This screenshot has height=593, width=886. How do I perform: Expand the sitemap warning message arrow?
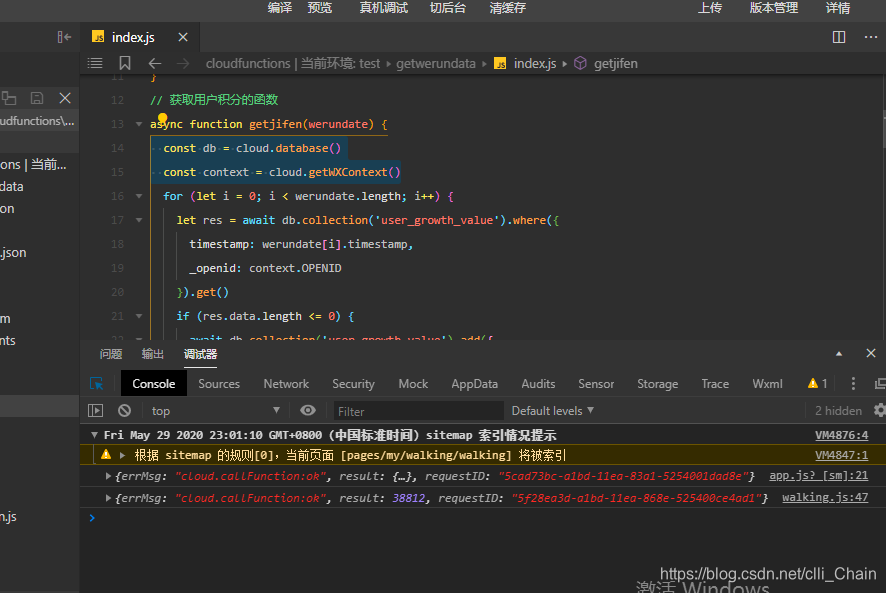(x=122, y=455)
